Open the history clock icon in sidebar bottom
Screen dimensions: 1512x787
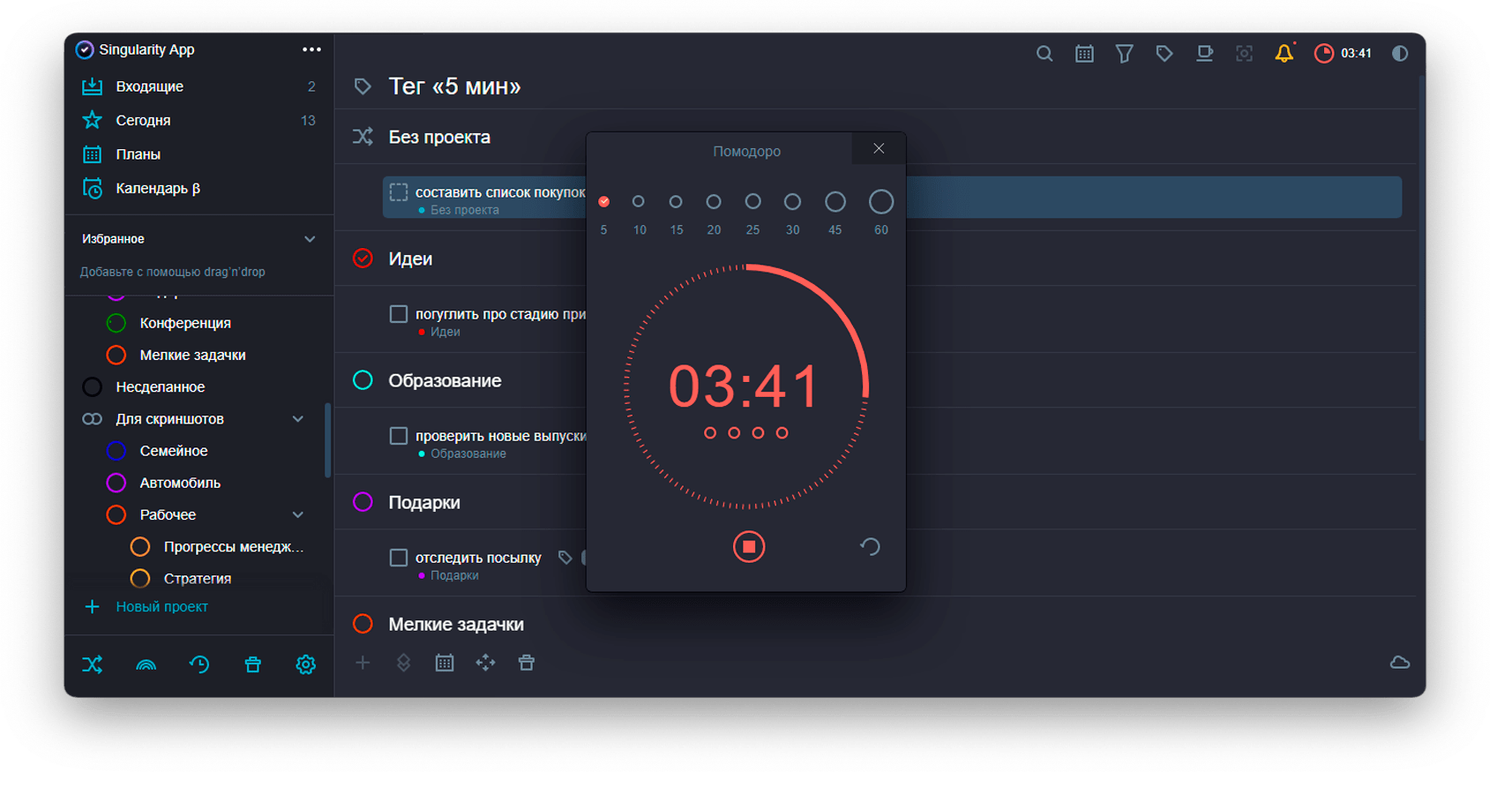click(199, 664)
